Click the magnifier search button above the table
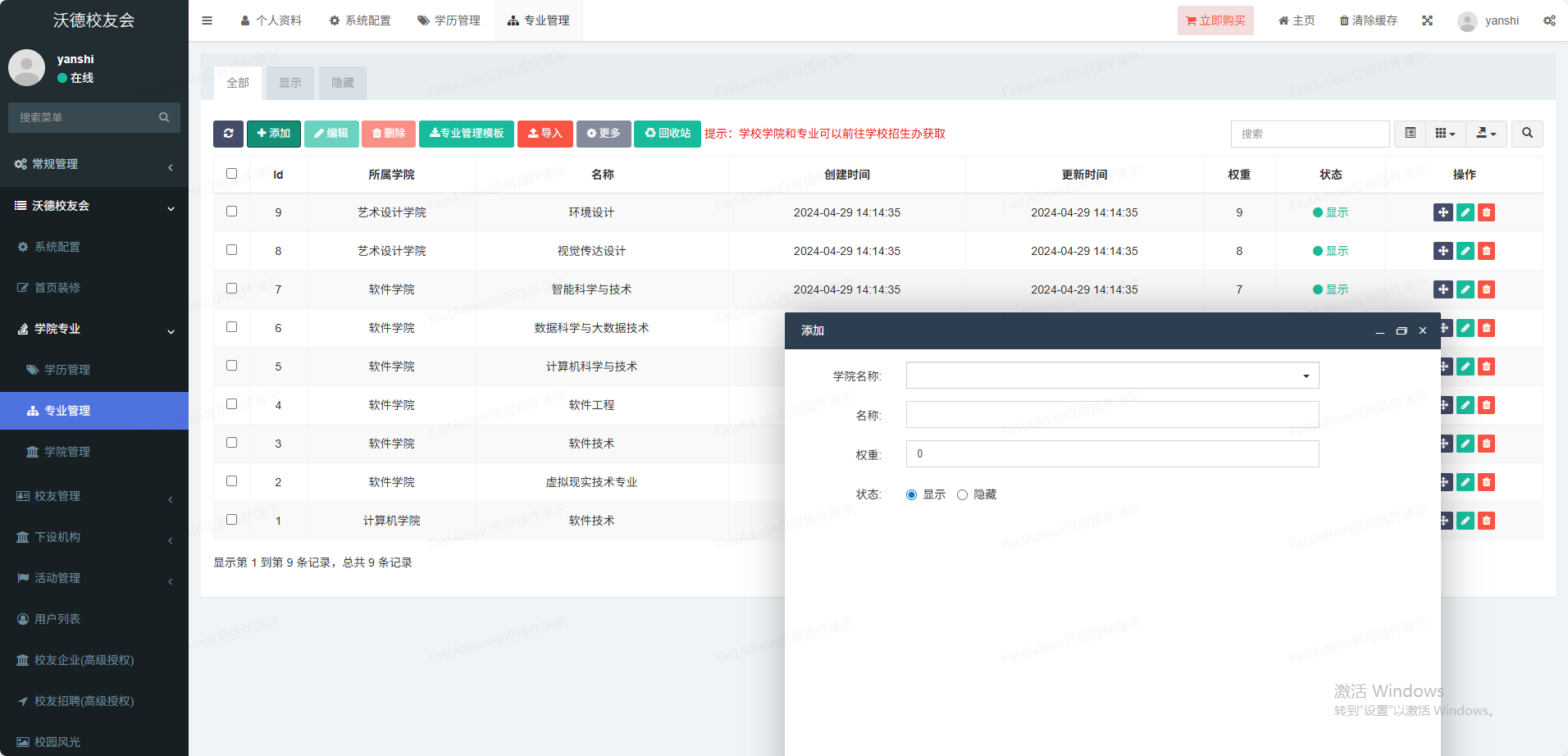Screen dimensions: 1568x756 coord(1527,134)
